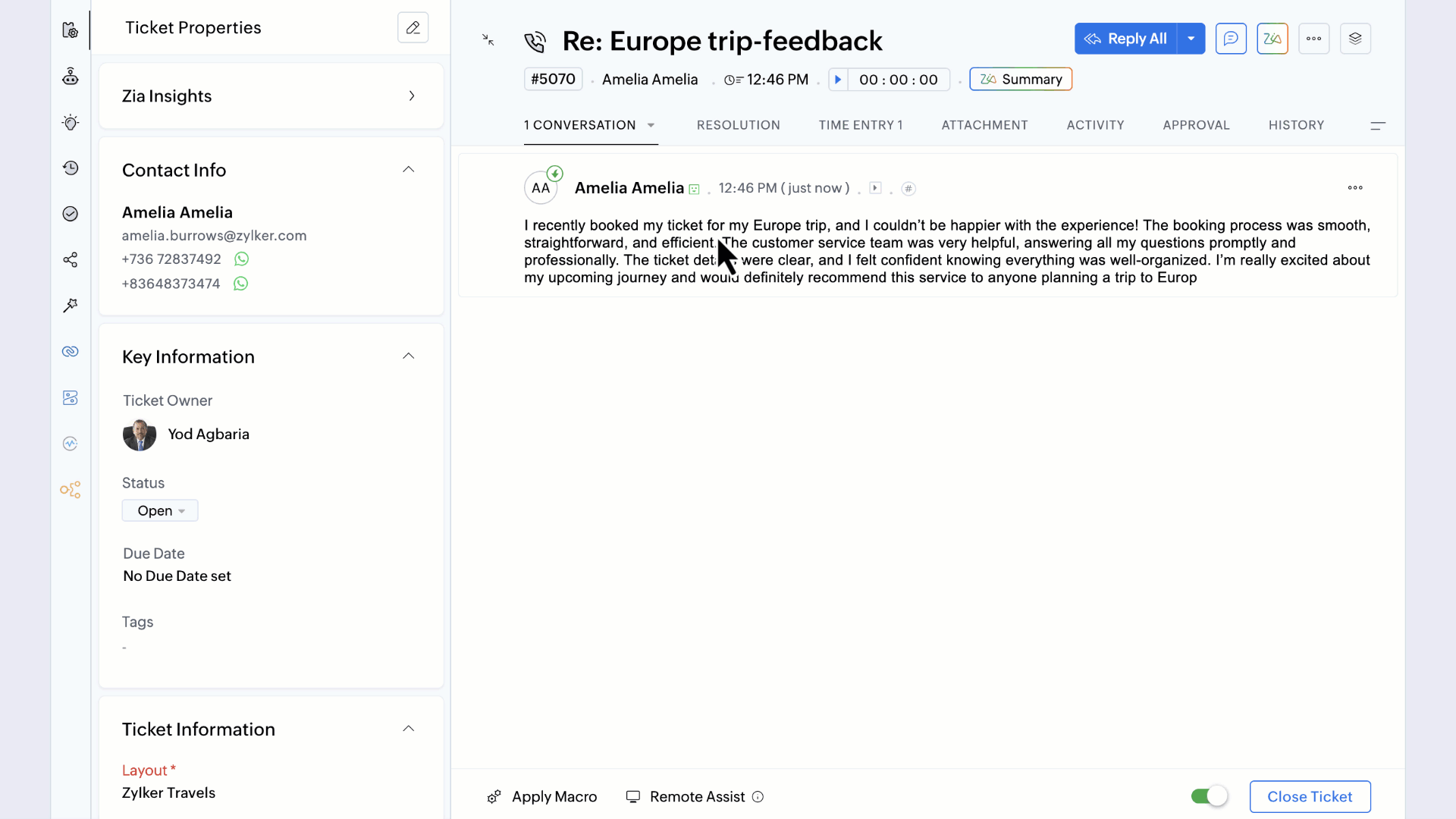
Task: Click the edit pencil icon in Ticket Properties
Action: click(413, 28)
